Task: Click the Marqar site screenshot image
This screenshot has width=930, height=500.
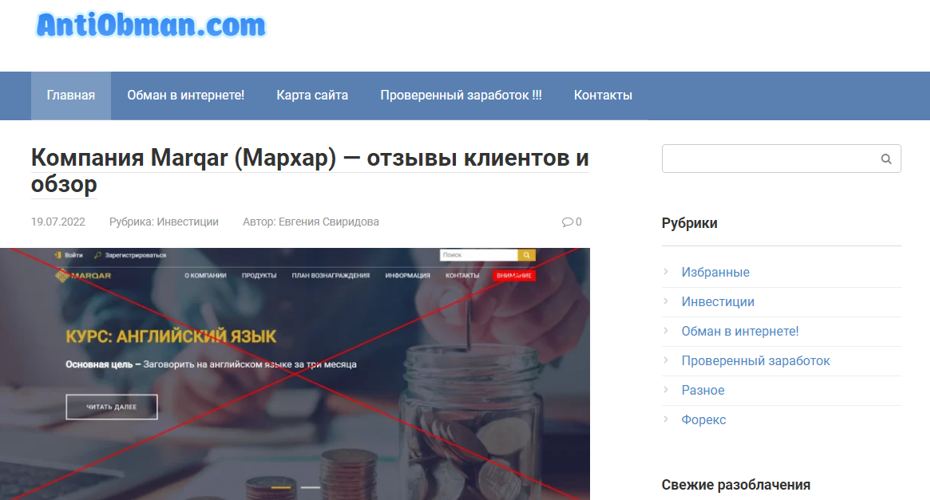Action: point(295,374)
